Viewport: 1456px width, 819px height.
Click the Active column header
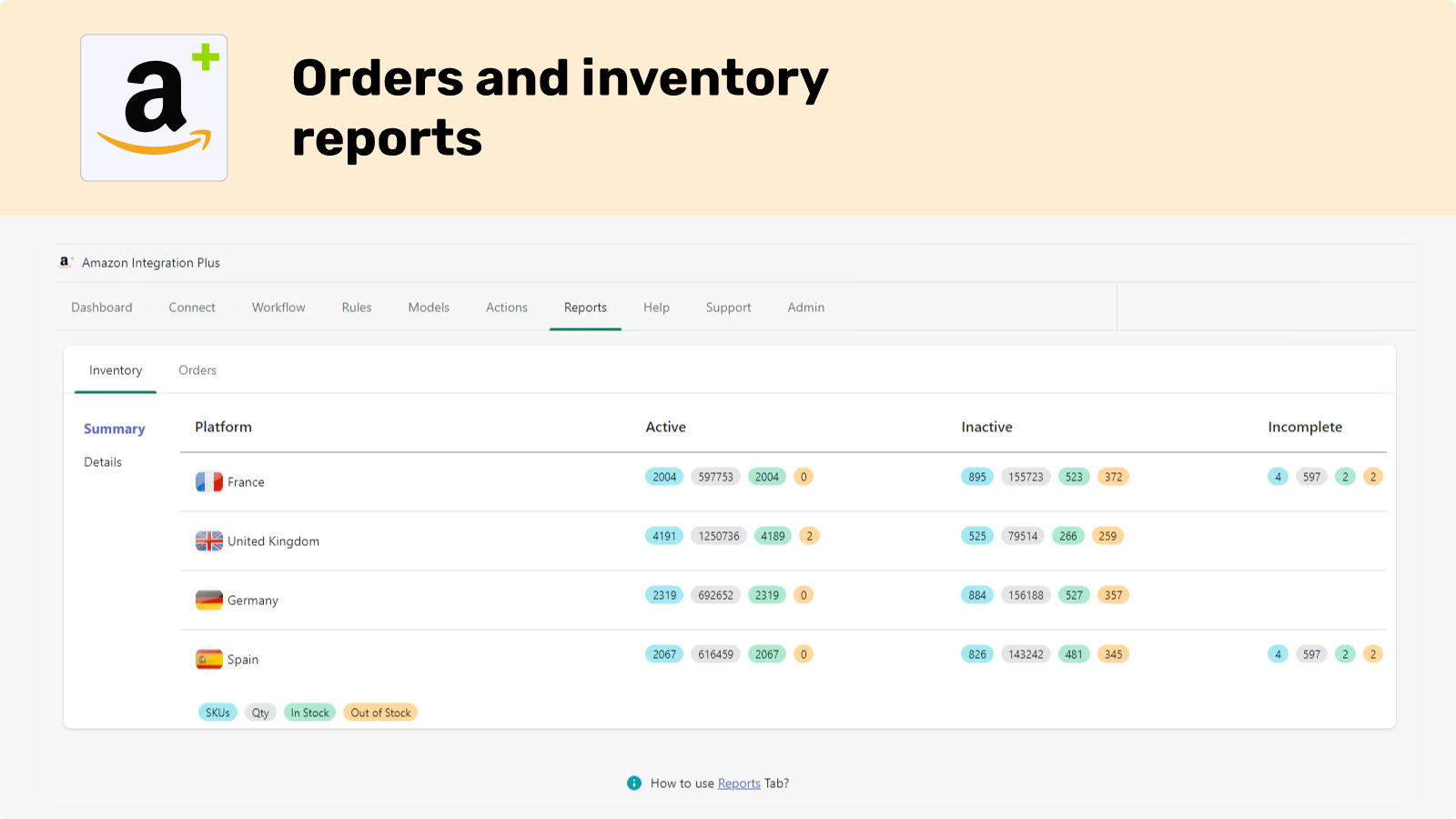pos(665,427)
